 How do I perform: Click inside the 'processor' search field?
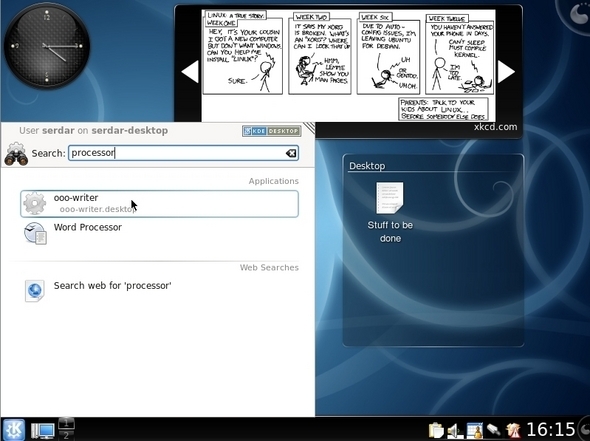[x=183, y=153]
